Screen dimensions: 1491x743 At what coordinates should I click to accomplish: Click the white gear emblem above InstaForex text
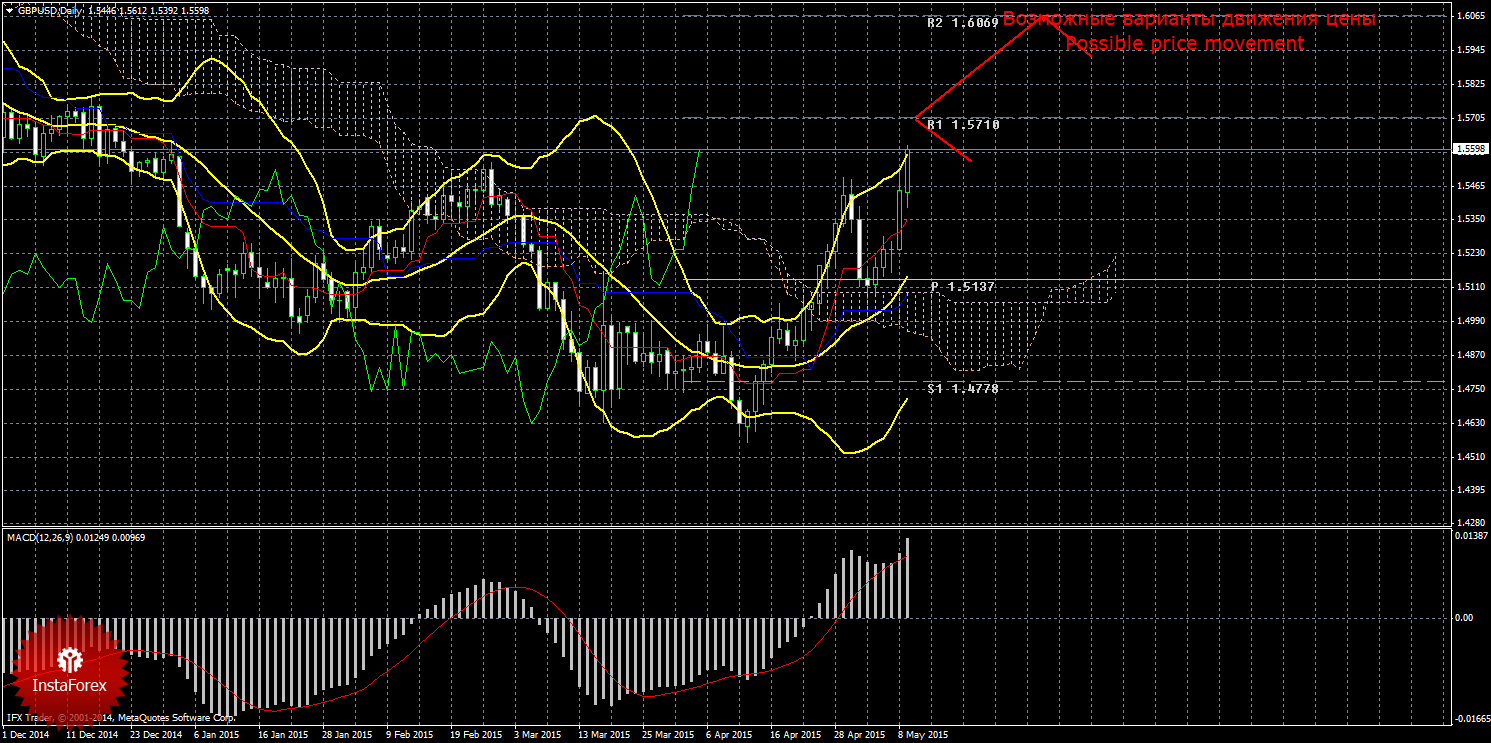point(70,659)
